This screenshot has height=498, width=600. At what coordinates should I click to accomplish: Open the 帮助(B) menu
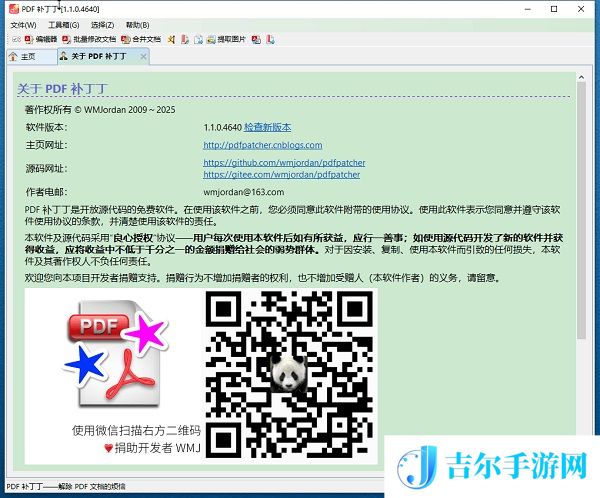tap(137, 25)
